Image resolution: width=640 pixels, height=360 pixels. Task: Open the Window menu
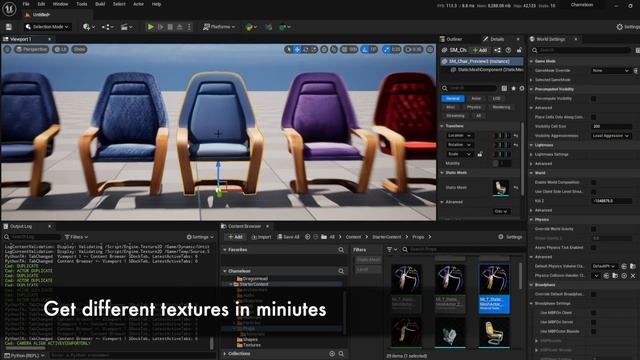(x=60, y=4)
